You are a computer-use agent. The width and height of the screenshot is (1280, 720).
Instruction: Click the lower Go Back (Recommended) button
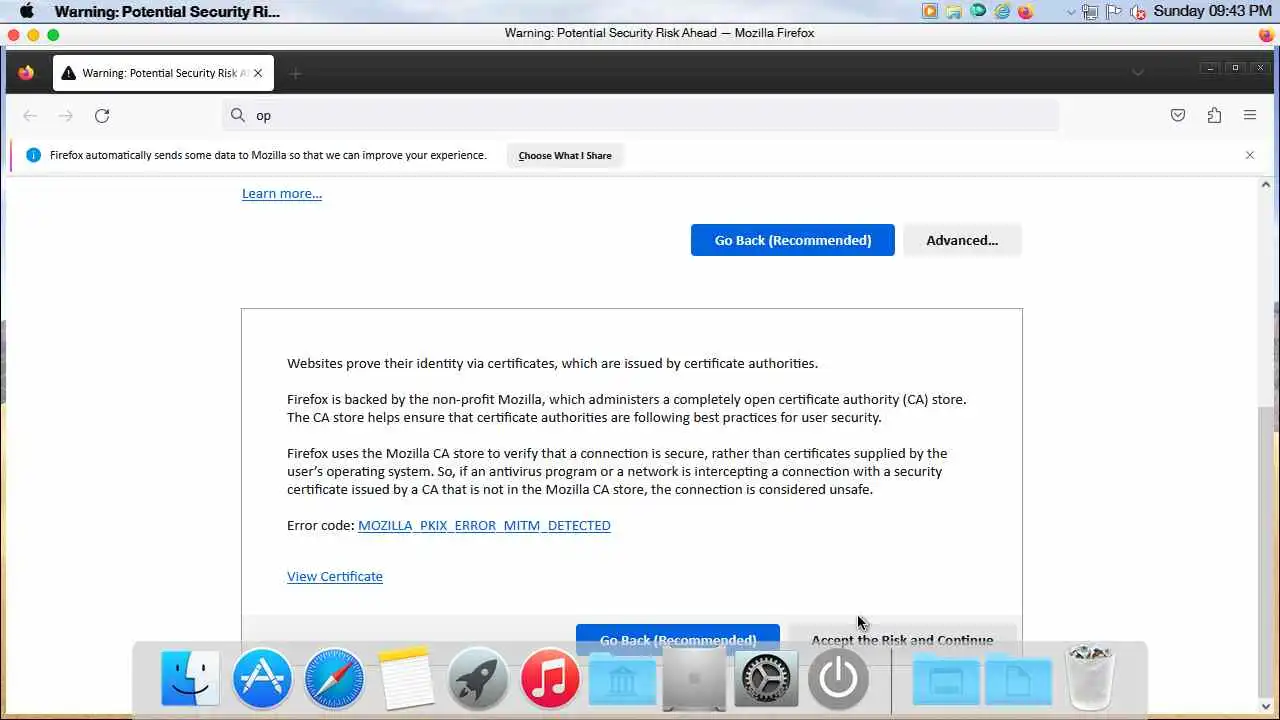pyautogui.click(x=678, y=638)
